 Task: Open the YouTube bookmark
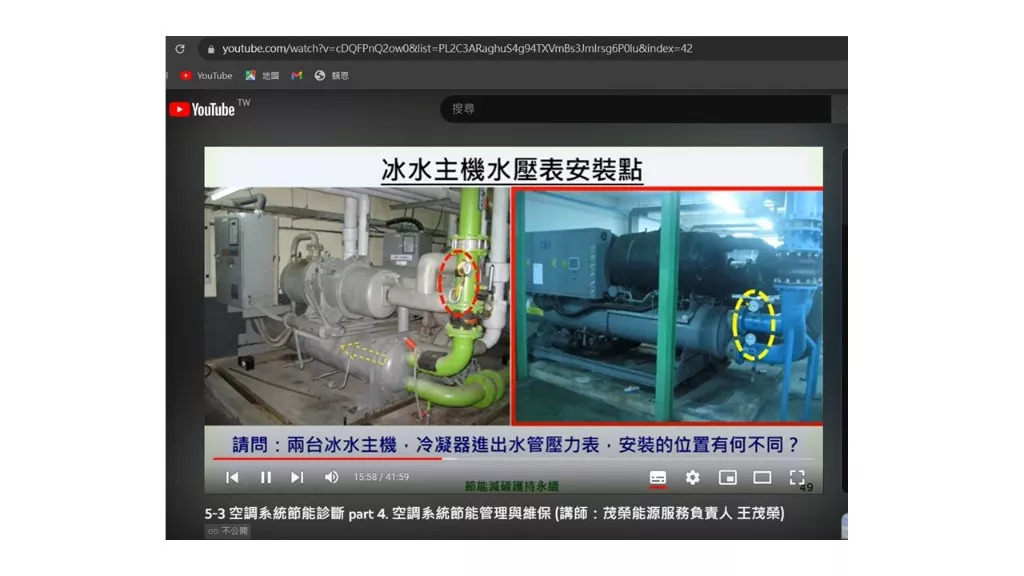pyautogui.click(x=206, y=76)
